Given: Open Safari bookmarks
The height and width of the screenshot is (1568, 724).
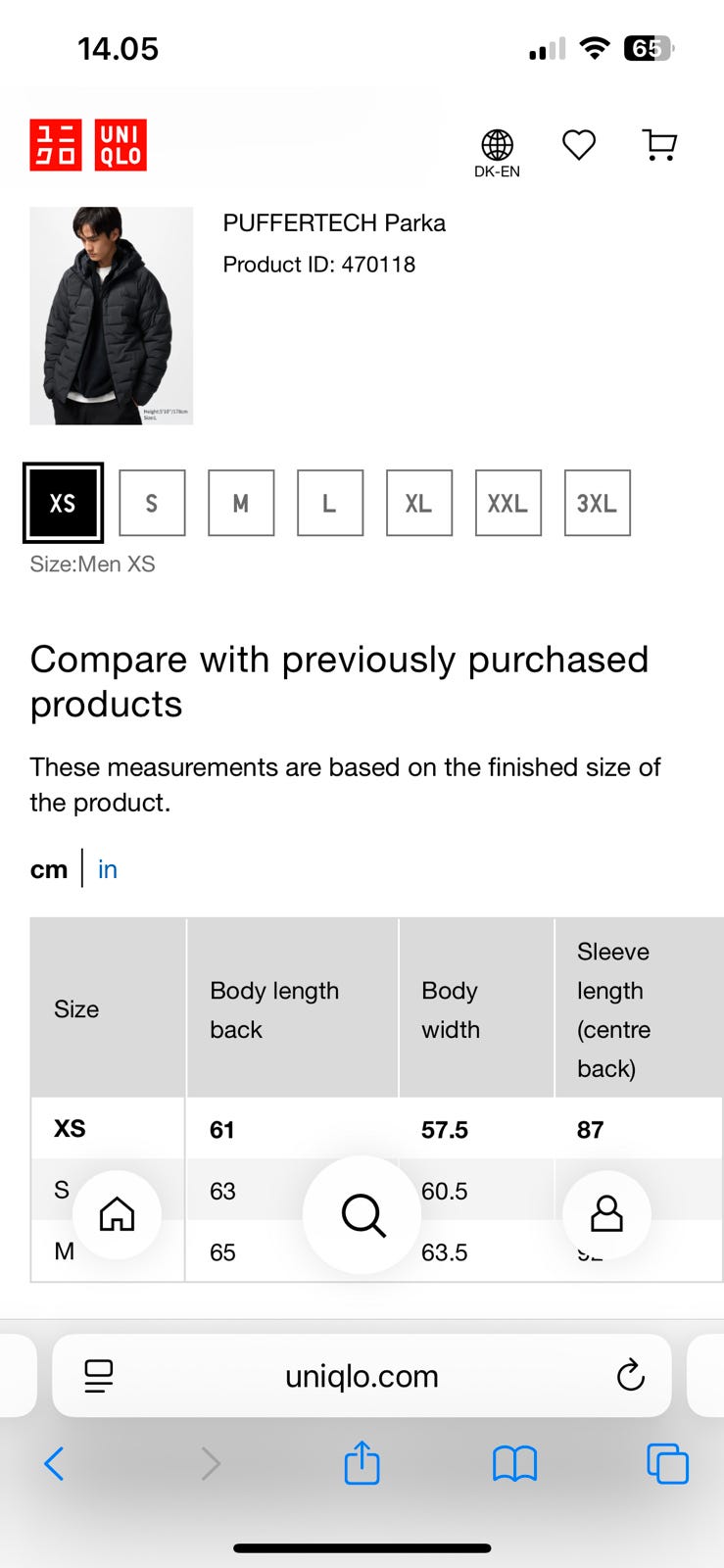Looking at the screenshot, I should pos(514,1464).
